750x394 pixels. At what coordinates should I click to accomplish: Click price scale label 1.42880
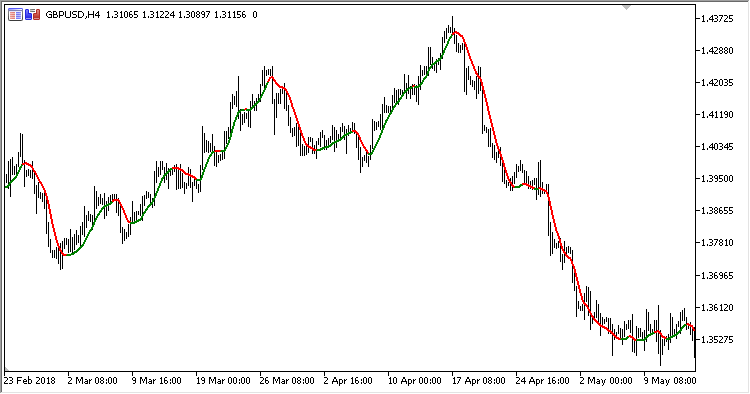(717, 51)
